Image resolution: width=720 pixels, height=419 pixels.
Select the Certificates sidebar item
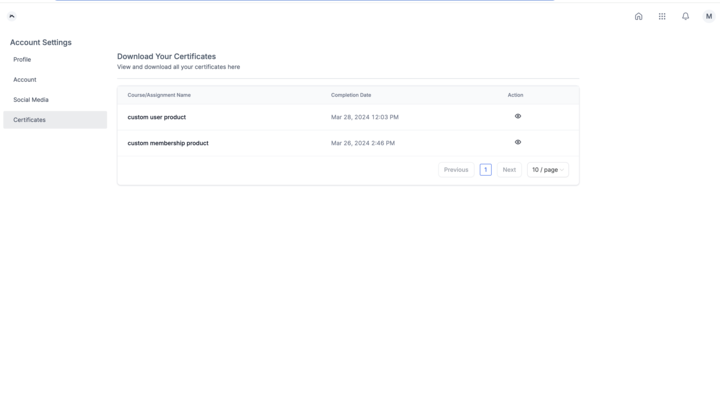tap(55, 120)
